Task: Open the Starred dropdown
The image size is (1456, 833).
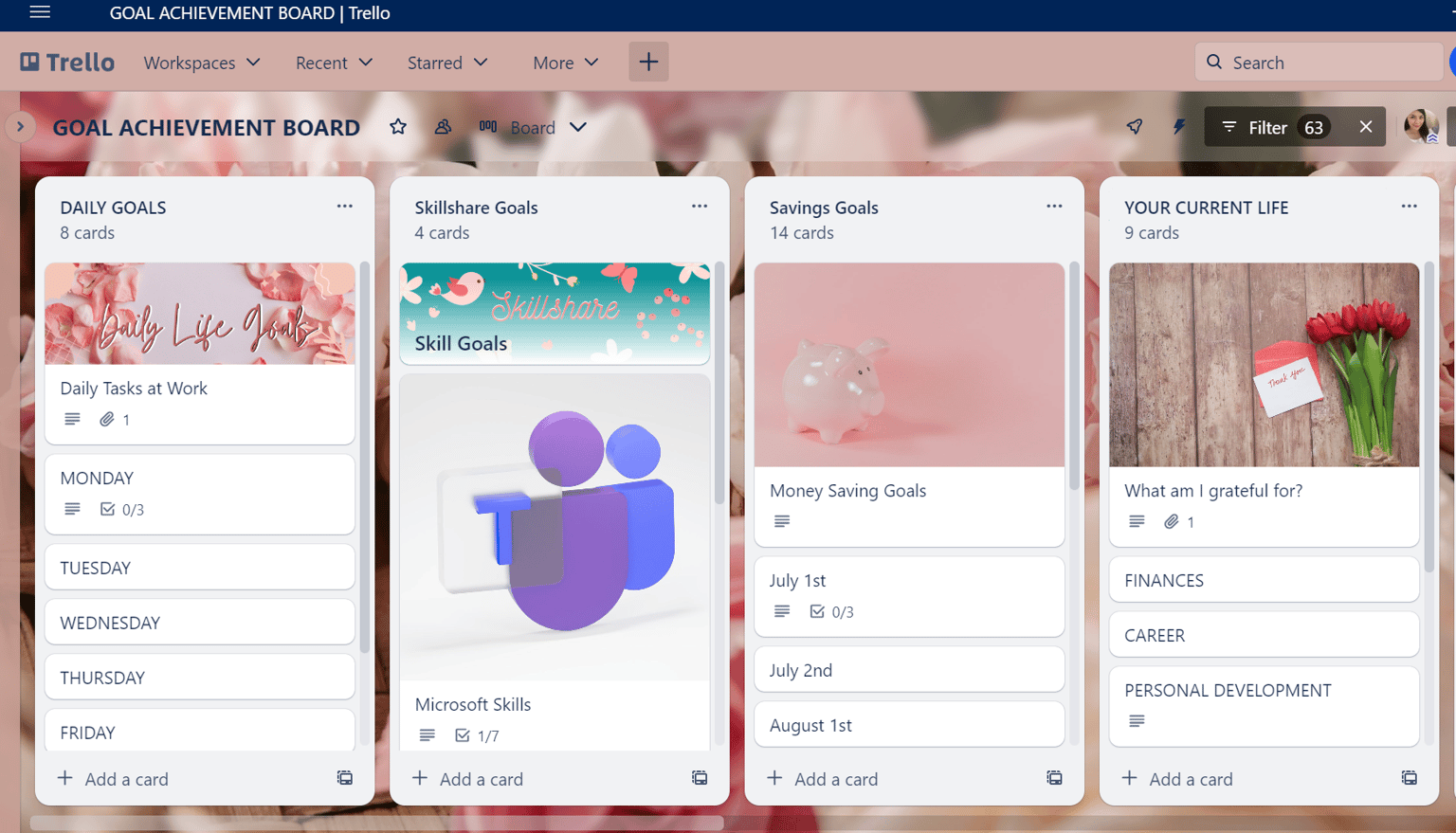Action: 447,63
